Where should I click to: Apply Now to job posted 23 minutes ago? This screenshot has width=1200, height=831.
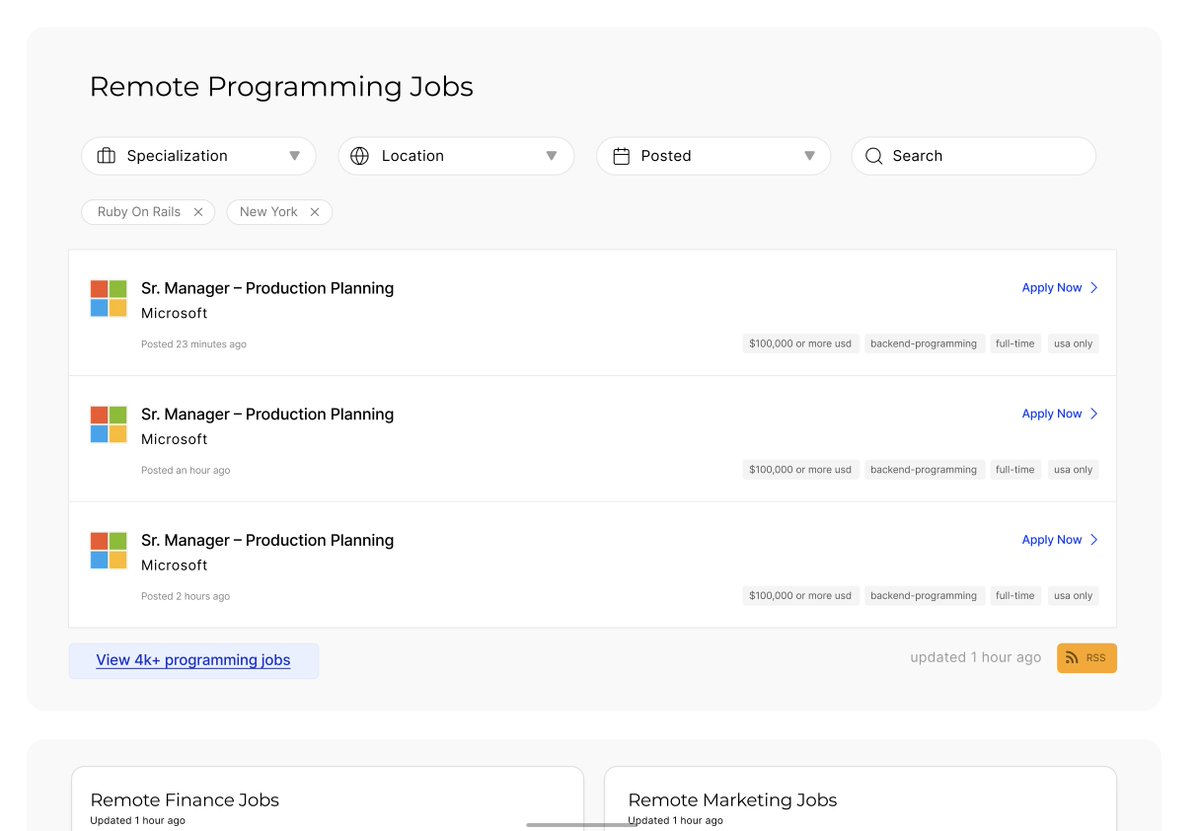tap(1052, 288)
